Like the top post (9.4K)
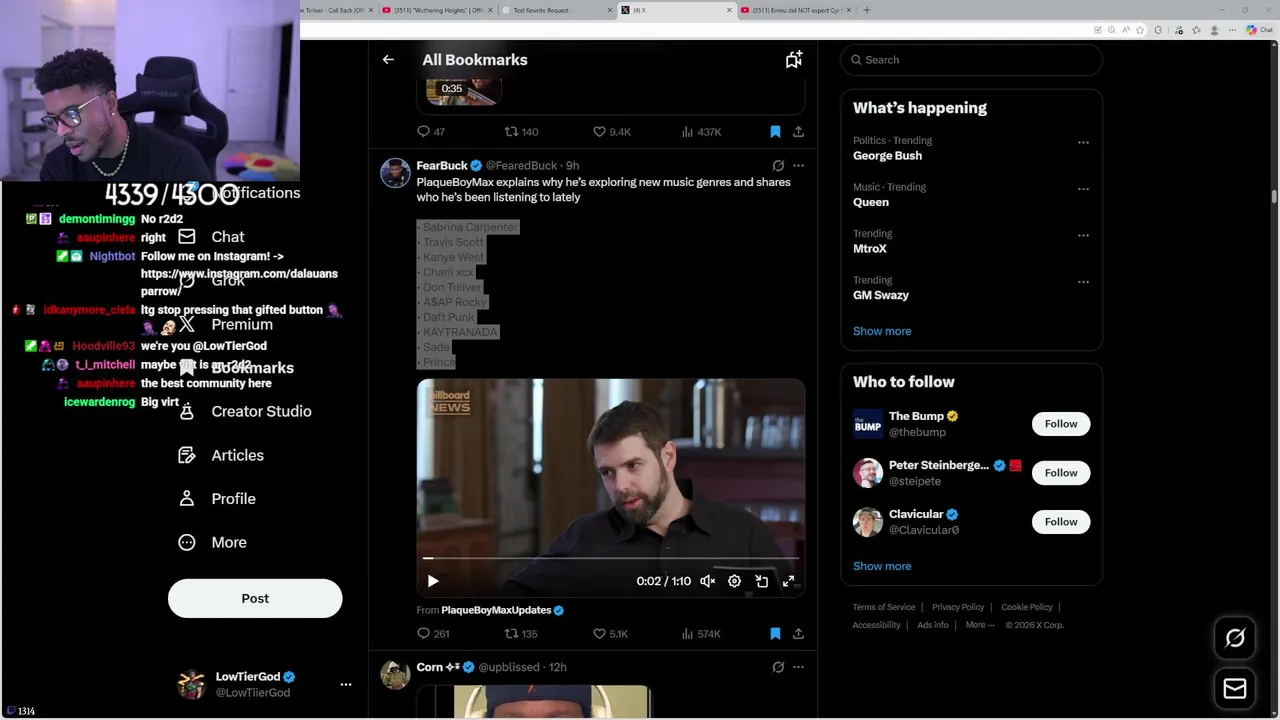This screenshot has height=720, width=1280. (x=611, y=132)
